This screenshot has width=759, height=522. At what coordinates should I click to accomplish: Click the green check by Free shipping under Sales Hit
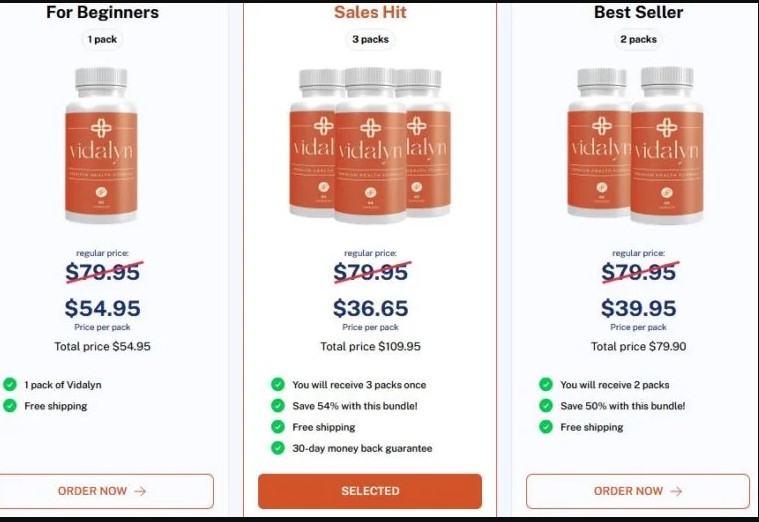pyautogui.click(x=277, y=427)
